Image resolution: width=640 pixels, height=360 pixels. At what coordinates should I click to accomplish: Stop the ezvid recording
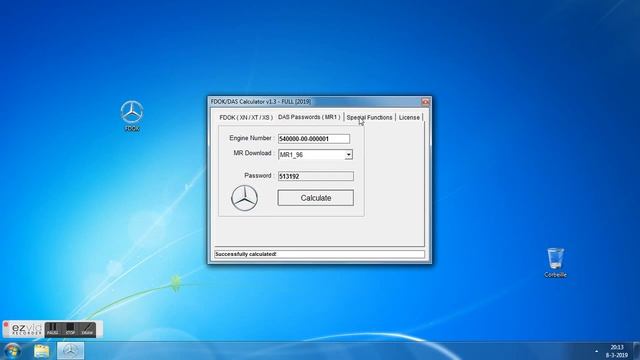click(70, 329)
